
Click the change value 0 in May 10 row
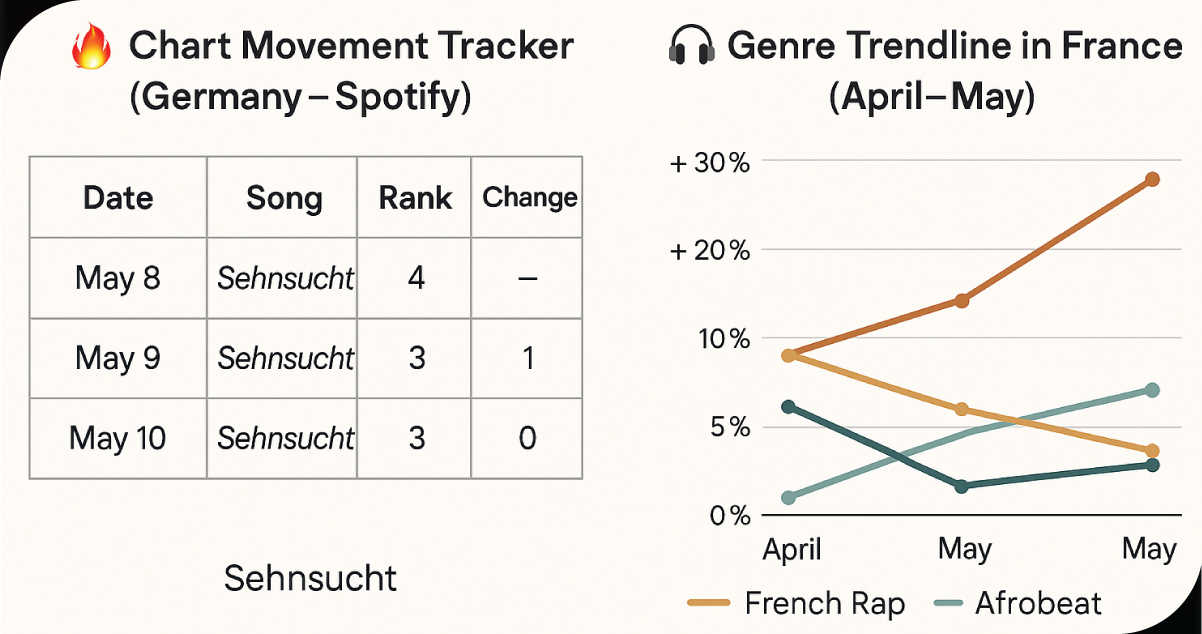[x=529, y=438]
